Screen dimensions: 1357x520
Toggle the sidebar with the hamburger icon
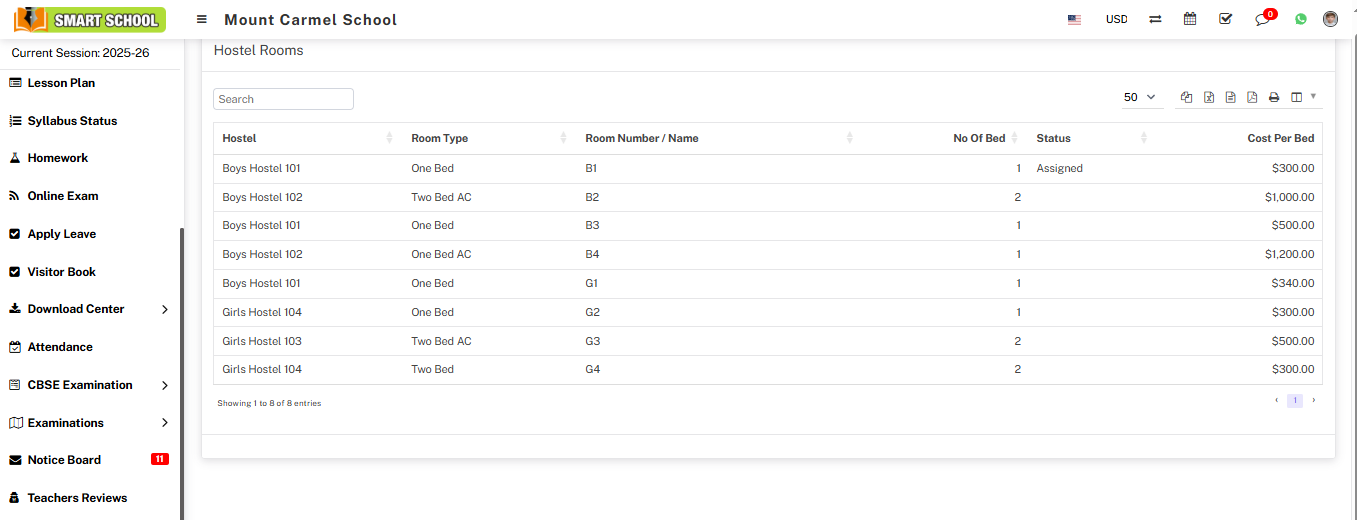click(202, 19)
